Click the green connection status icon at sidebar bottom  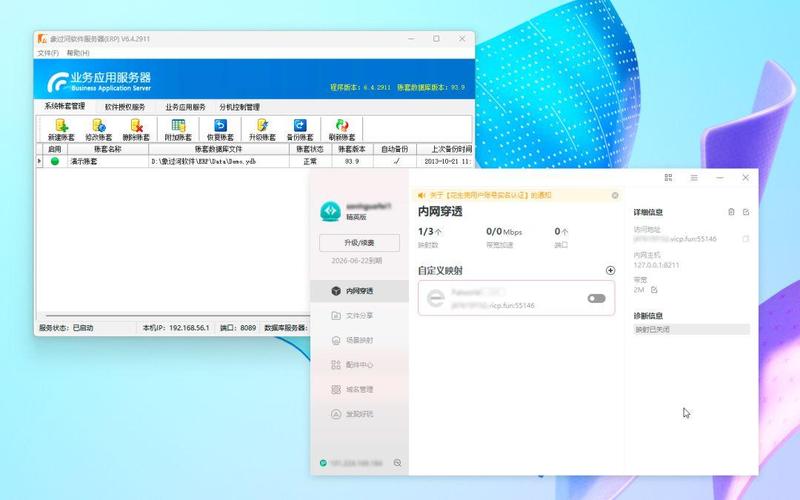pyautogui.click(x=323, y=463)
